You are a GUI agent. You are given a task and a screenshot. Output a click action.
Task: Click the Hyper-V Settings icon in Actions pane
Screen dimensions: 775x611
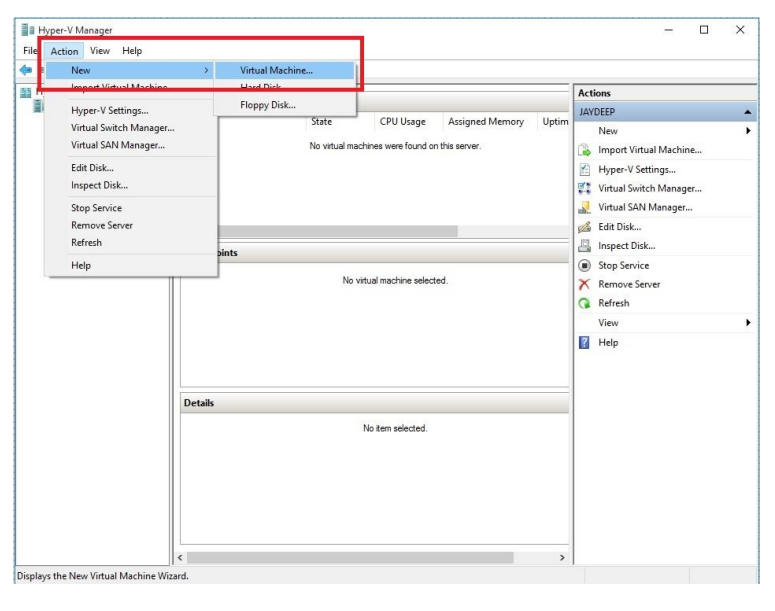coord(585,170)
